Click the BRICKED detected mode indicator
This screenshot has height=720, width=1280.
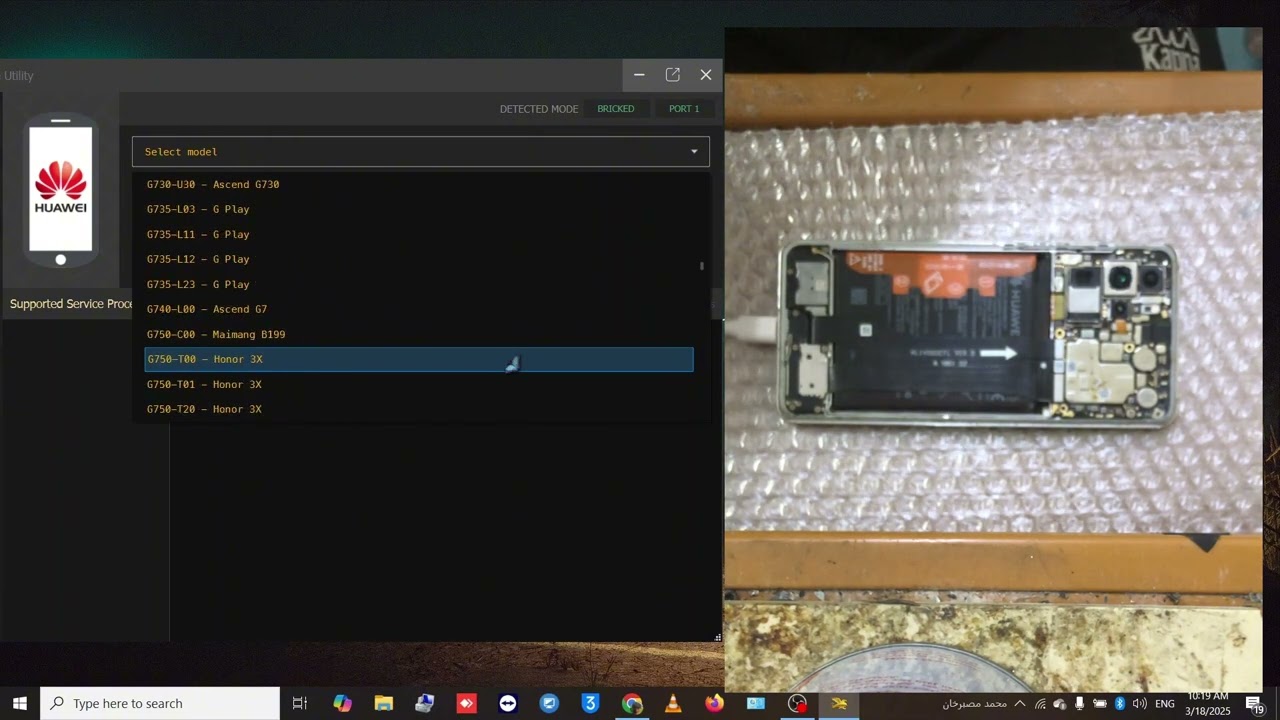point(616,109)
